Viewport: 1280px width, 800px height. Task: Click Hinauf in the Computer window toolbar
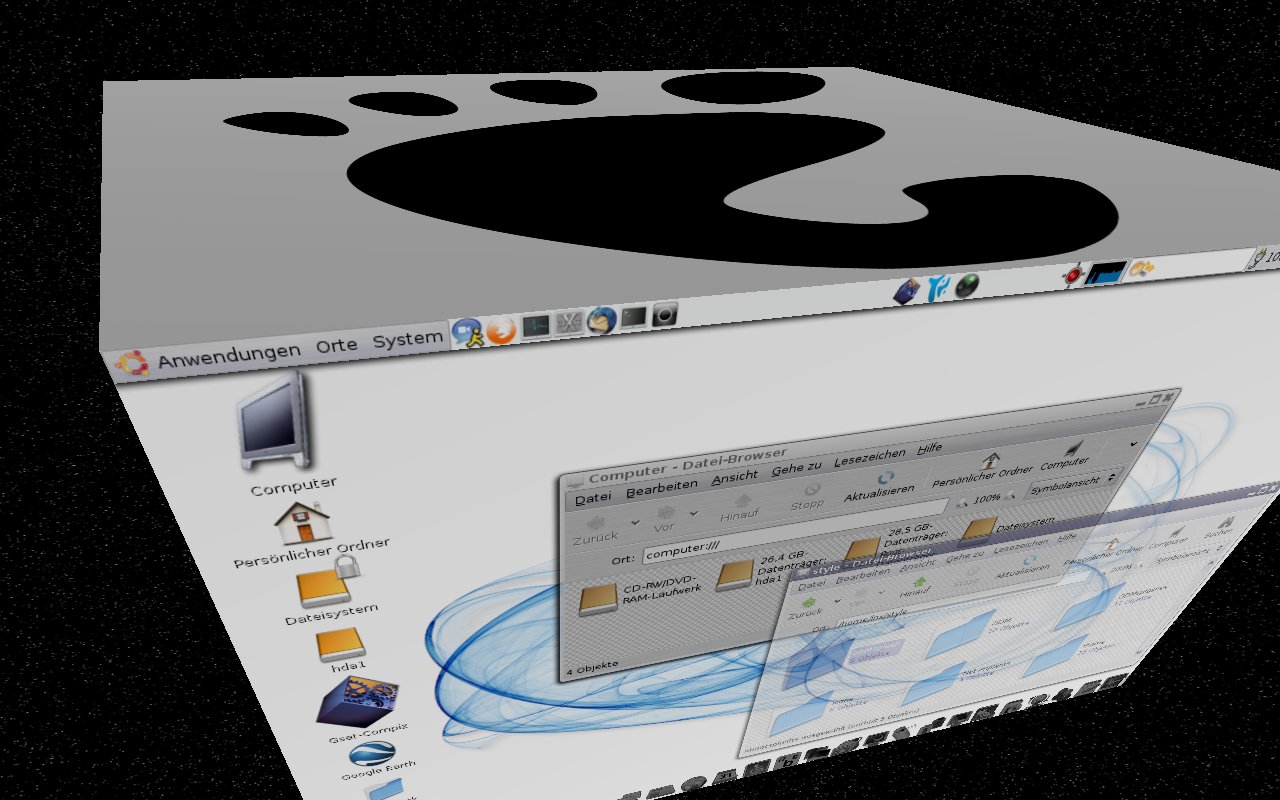pos(739,509)
